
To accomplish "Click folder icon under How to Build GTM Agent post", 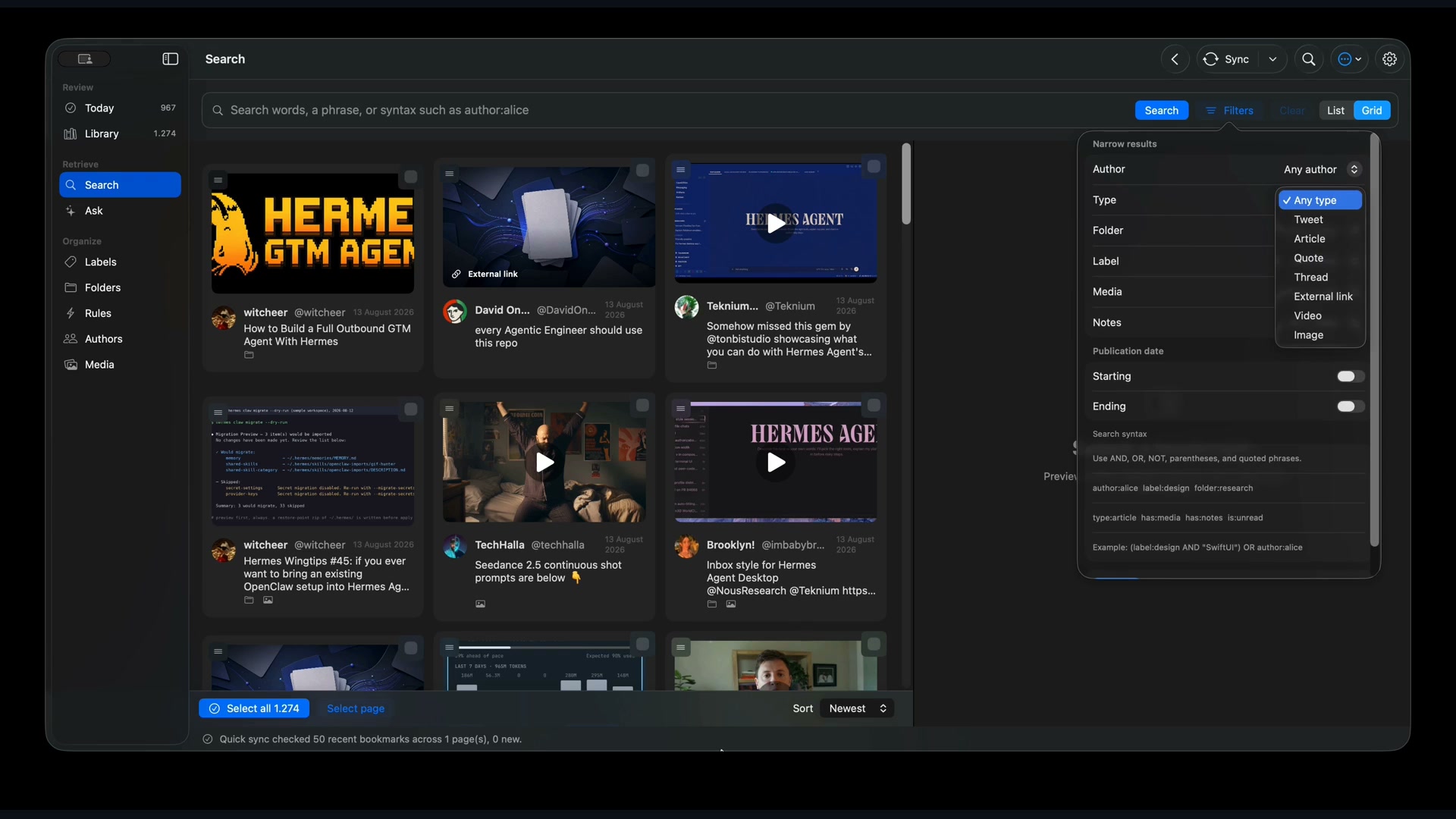I will [249, 355].
